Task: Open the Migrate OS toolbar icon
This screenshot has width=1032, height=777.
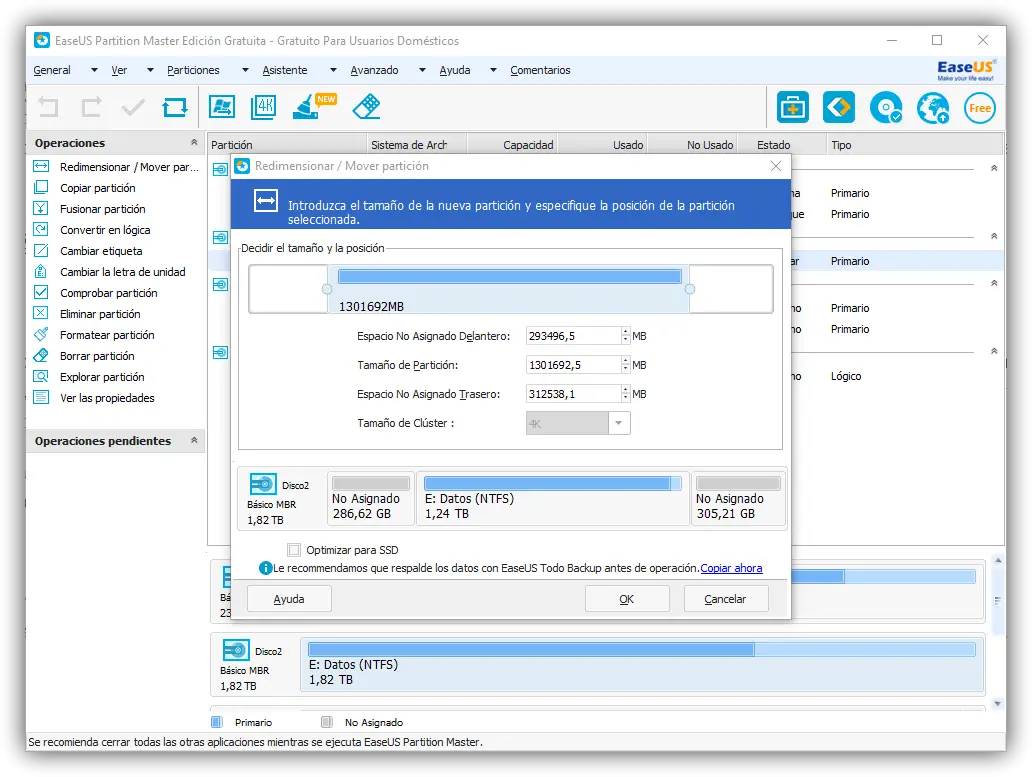Action: [222, 107]
